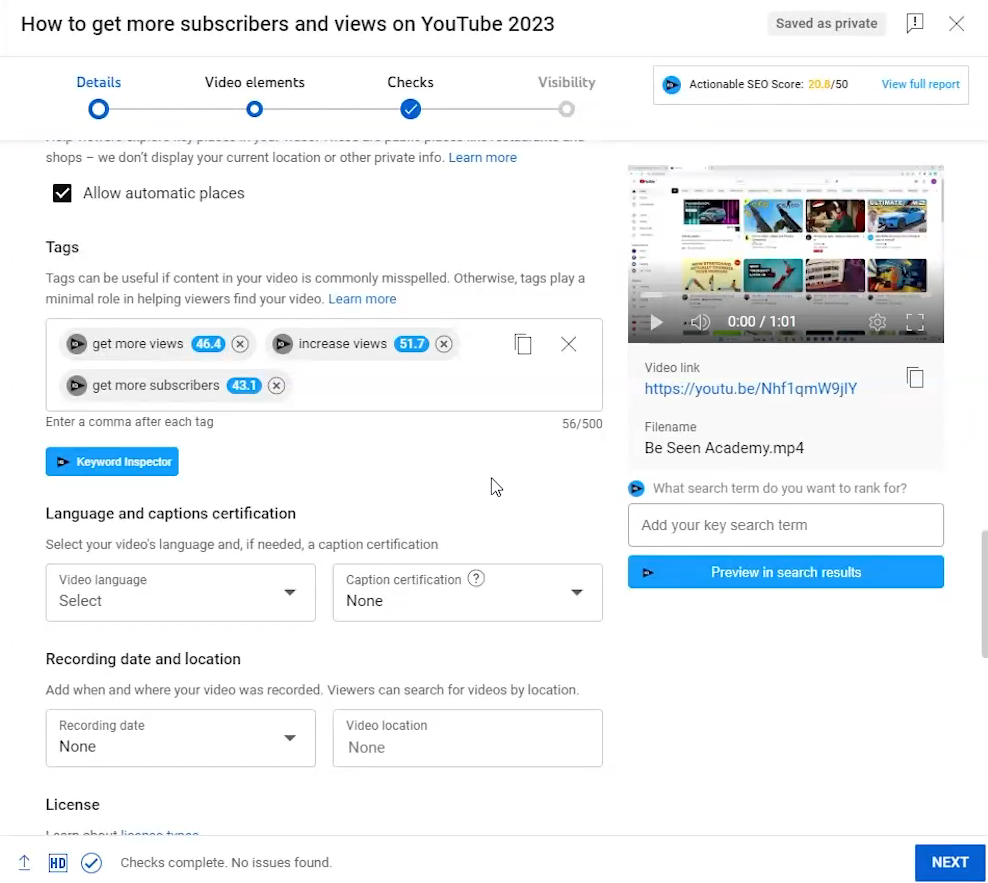Copy all tags using the copy icon
Viewport: 988px width, 883px height.
coord(523,343)
